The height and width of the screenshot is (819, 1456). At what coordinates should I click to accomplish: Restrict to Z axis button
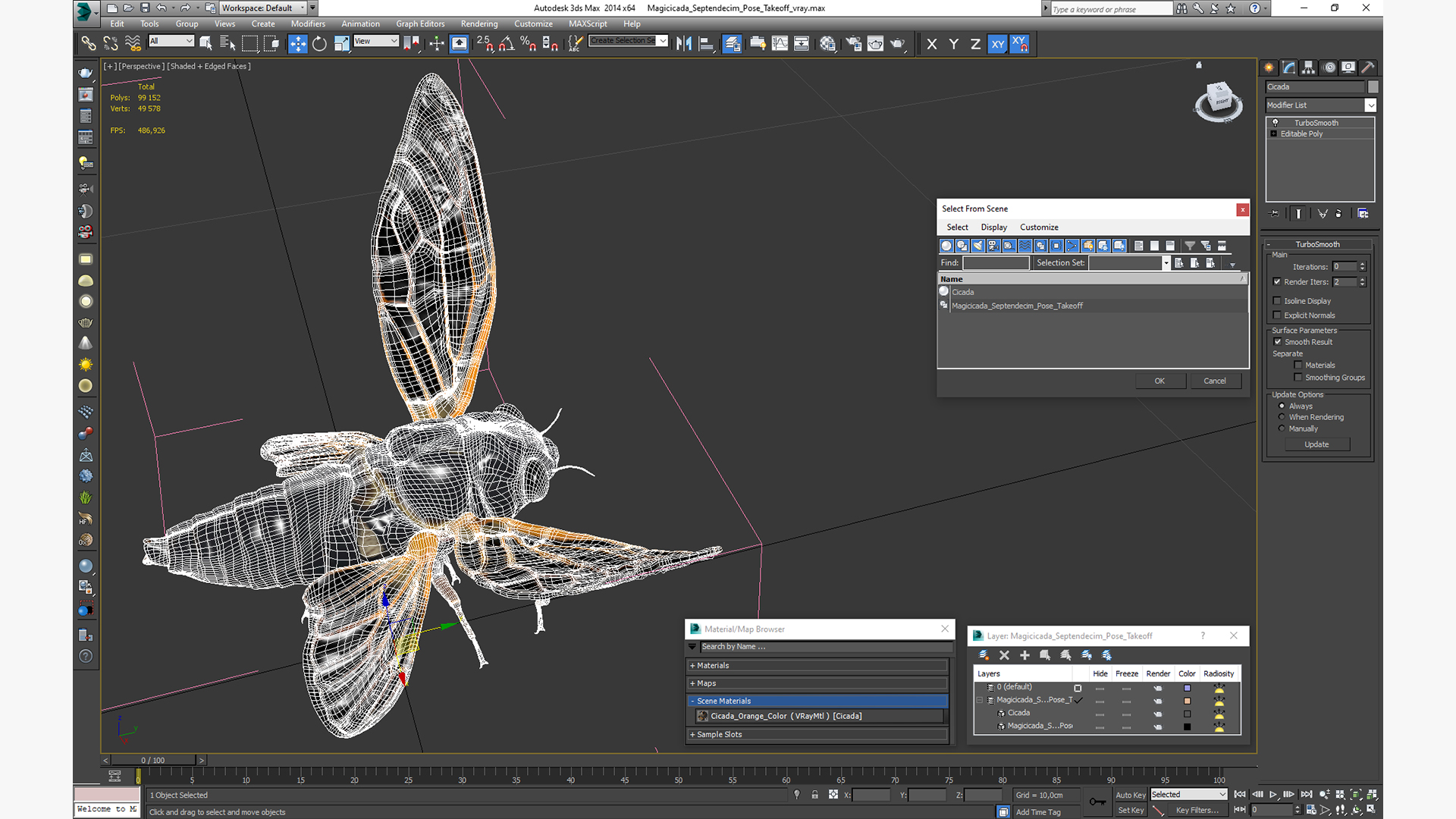pyautogui.click(x=975, y=44)
